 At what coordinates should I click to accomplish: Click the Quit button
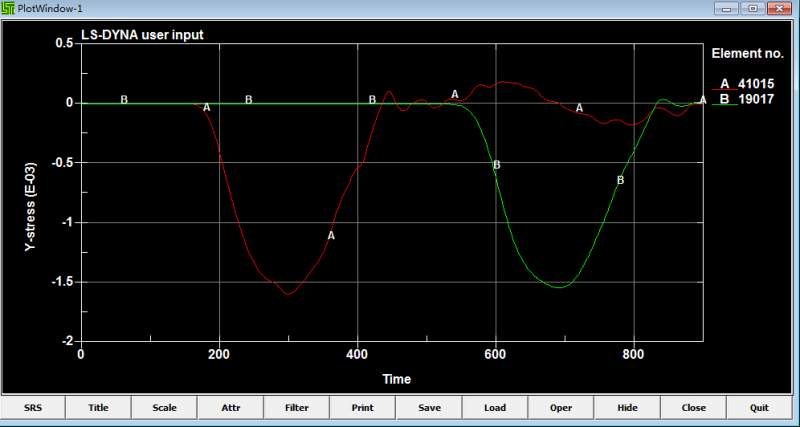click(760, 408)
